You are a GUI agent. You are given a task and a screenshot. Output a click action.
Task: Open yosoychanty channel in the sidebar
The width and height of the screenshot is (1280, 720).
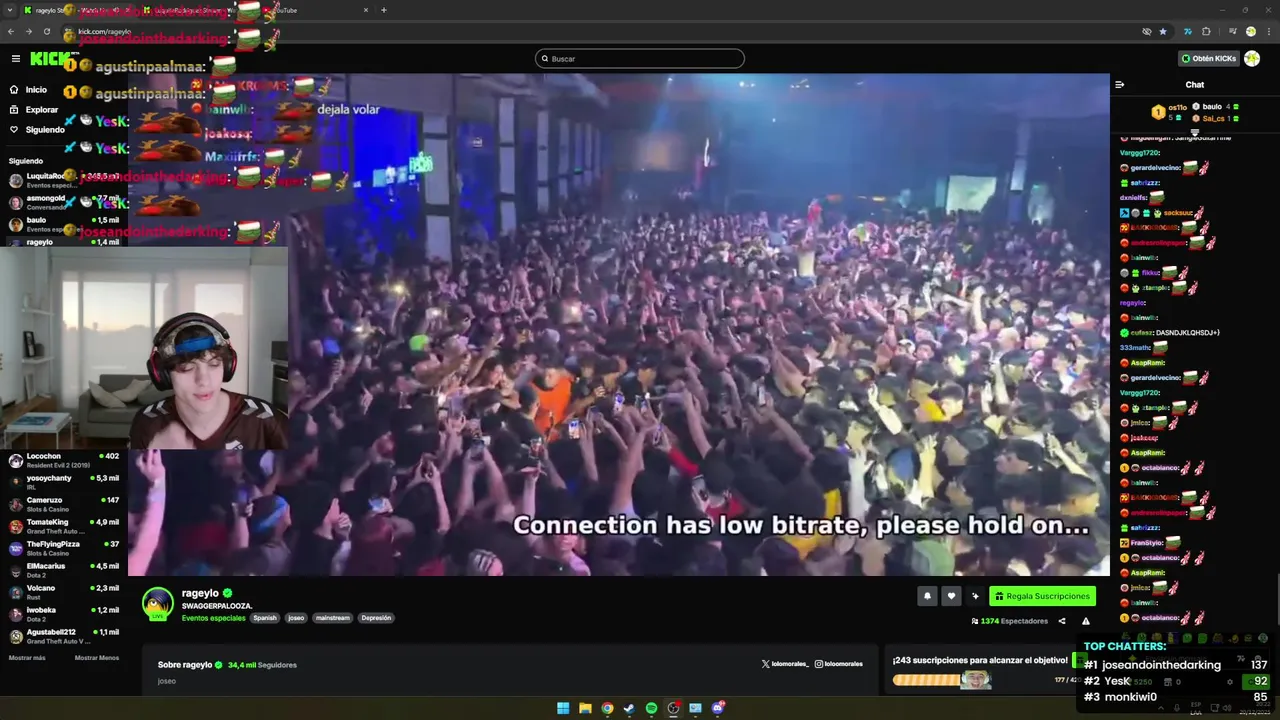(64, 482)
